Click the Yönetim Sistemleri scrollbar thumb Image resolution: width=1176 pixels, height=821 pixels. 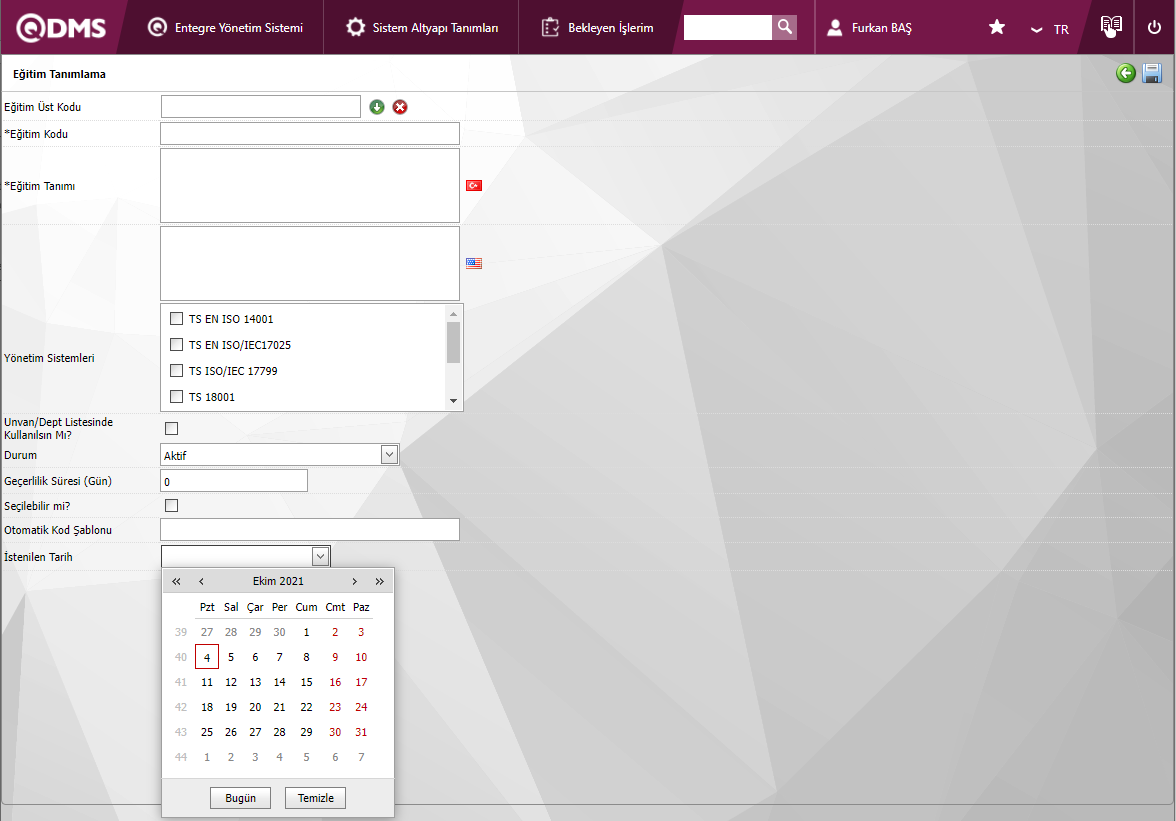[453, 343]
